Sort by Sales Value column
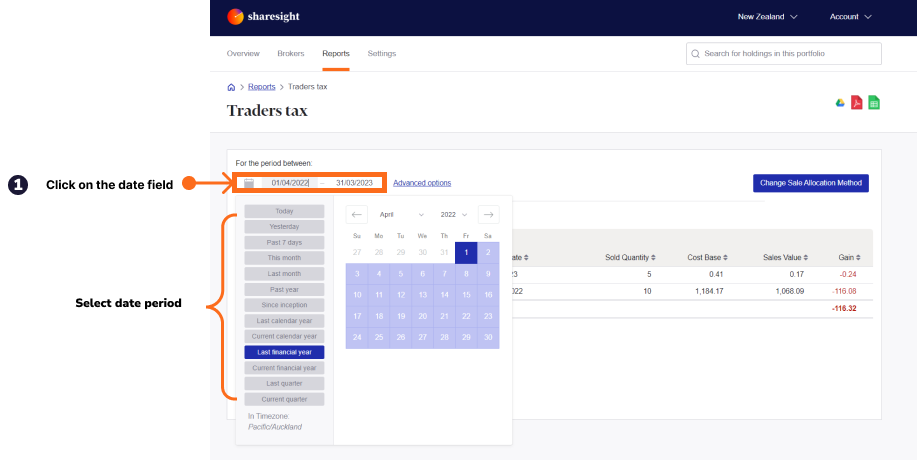The width and height of the screenshot is (917, 468). [x=785, y=257]
